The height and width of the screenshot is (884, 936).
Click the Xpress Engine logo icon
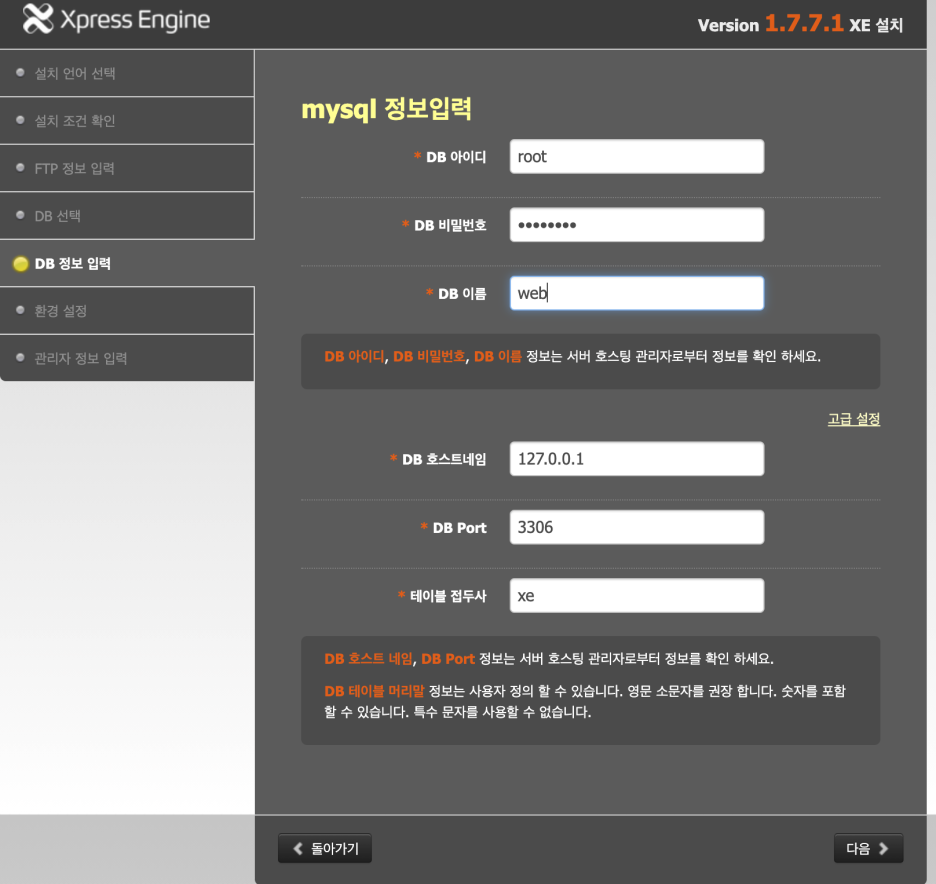pyautogui.click(x=38, y=19)
